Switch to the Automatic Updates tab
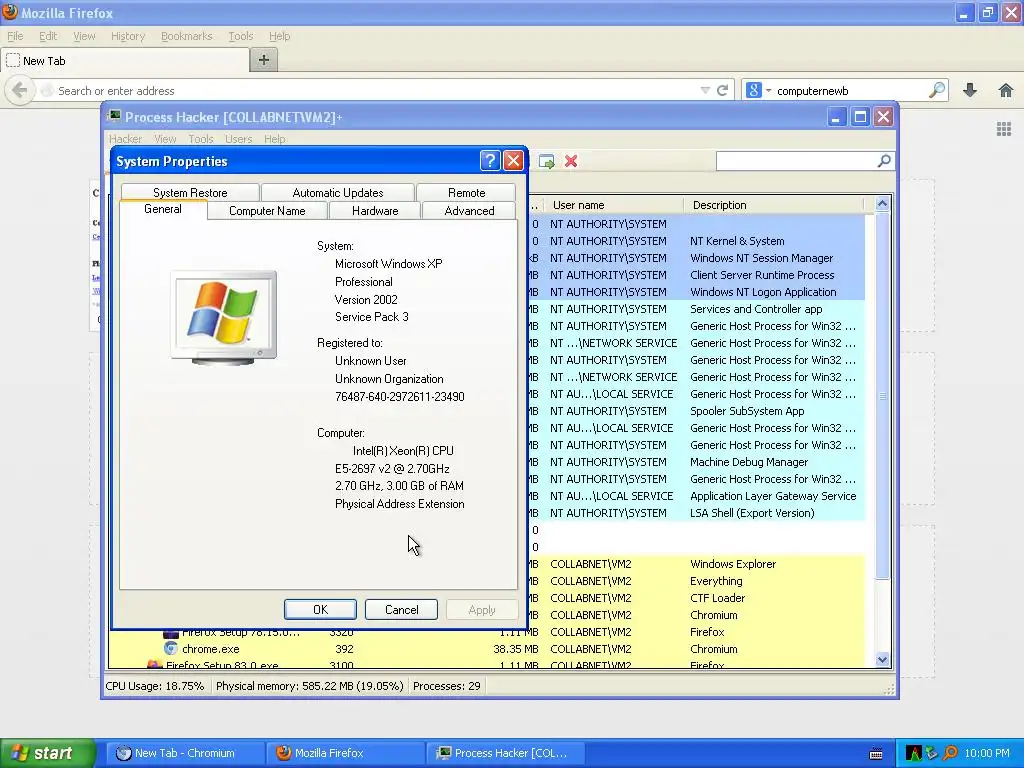The image size is (1024, 768). [338, 193]
